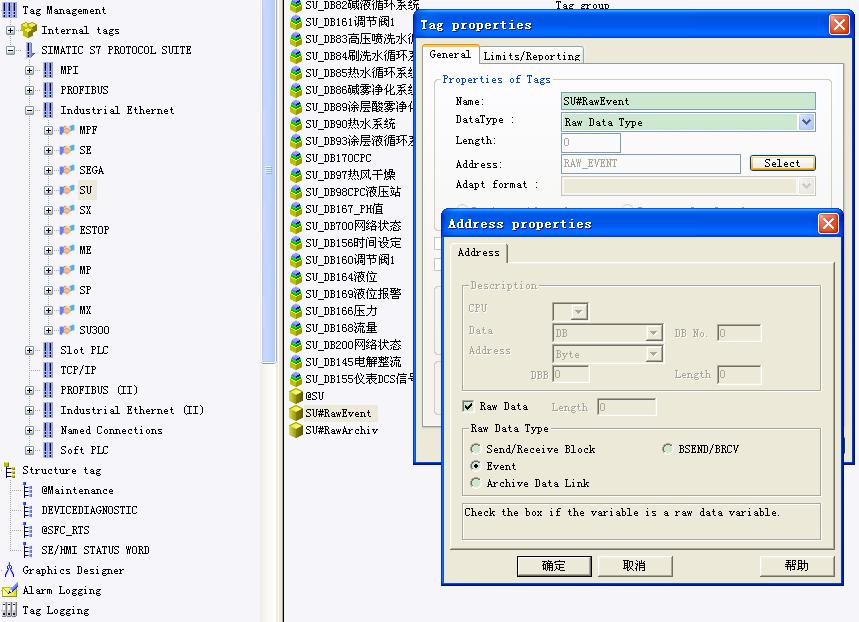Switch to the General tab
The width and height of the screenshot is (859, 622).
[450, 54]
